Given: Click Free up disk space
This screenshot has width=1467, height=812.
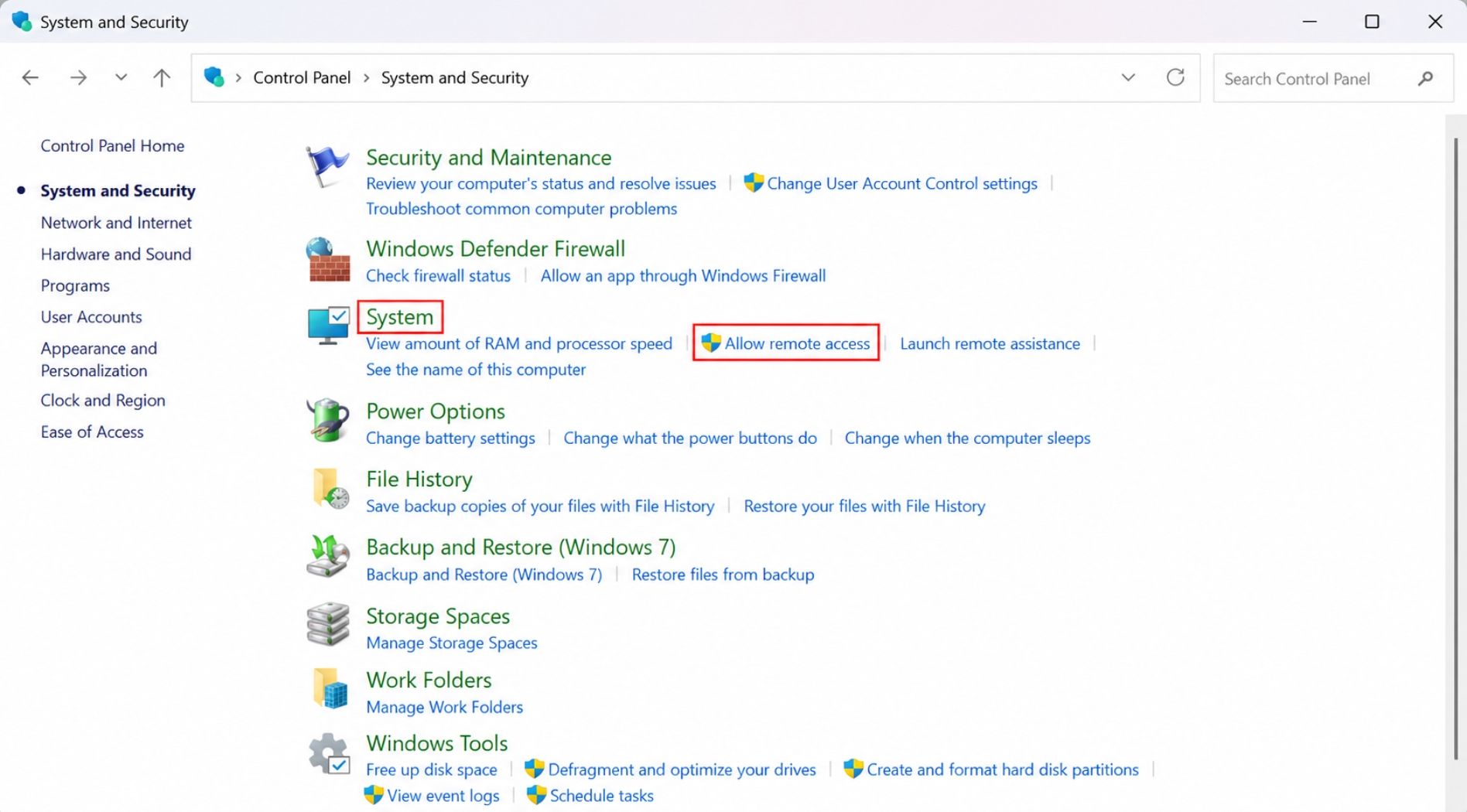Looking at the screenshot, I should (x=432, y=769).
